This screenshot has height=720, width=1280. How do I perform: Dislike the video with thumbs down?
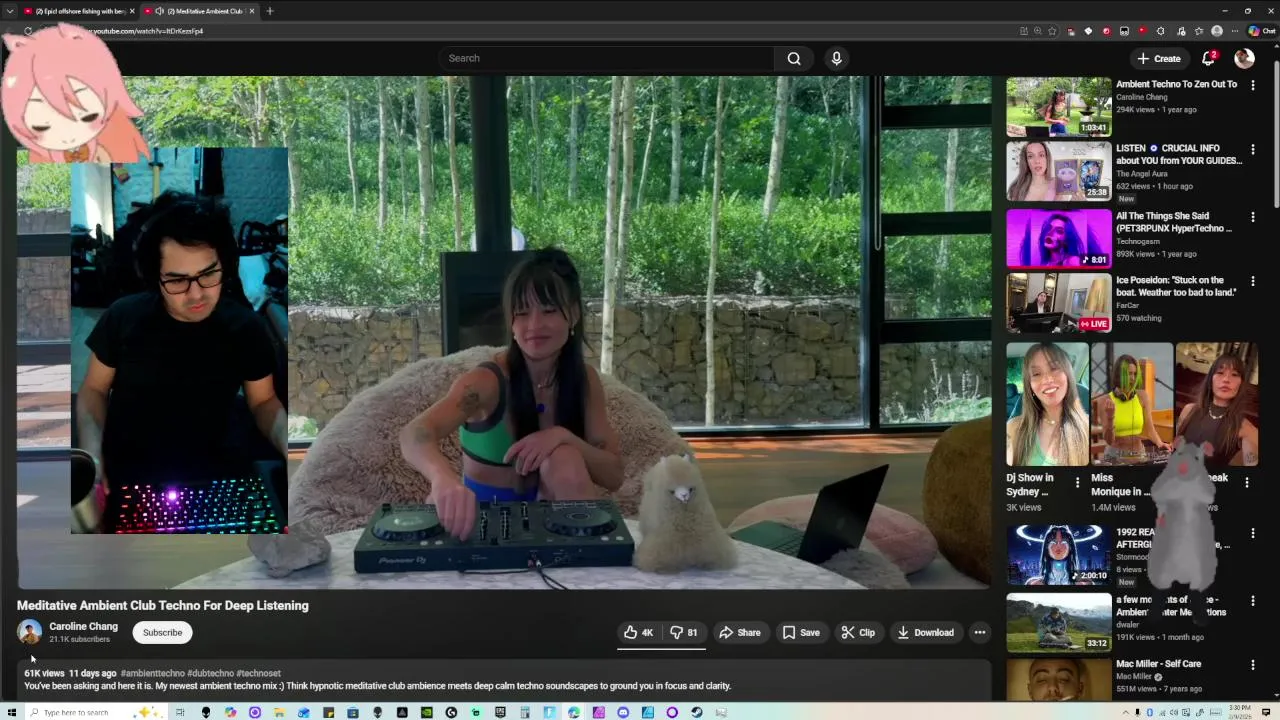point(684,632)
